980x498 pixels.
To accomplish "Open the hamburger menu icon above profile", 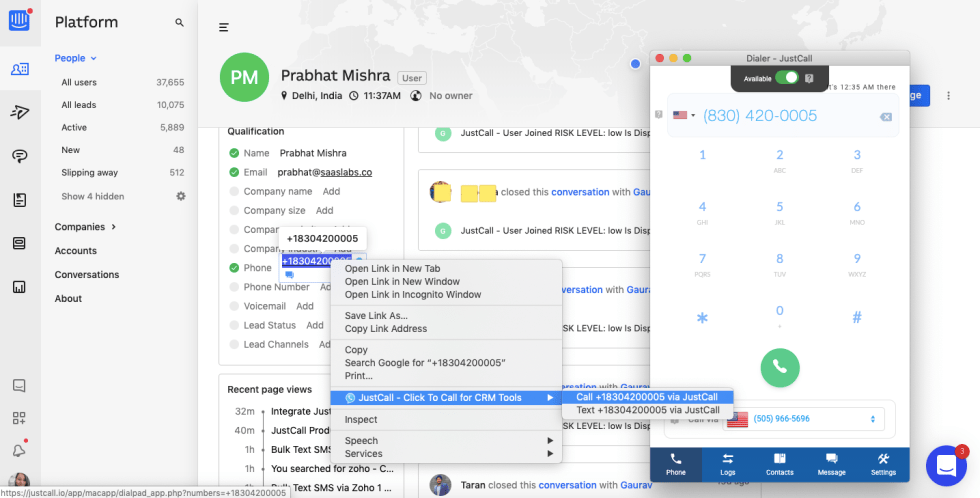I will click(x=224, y=27).
